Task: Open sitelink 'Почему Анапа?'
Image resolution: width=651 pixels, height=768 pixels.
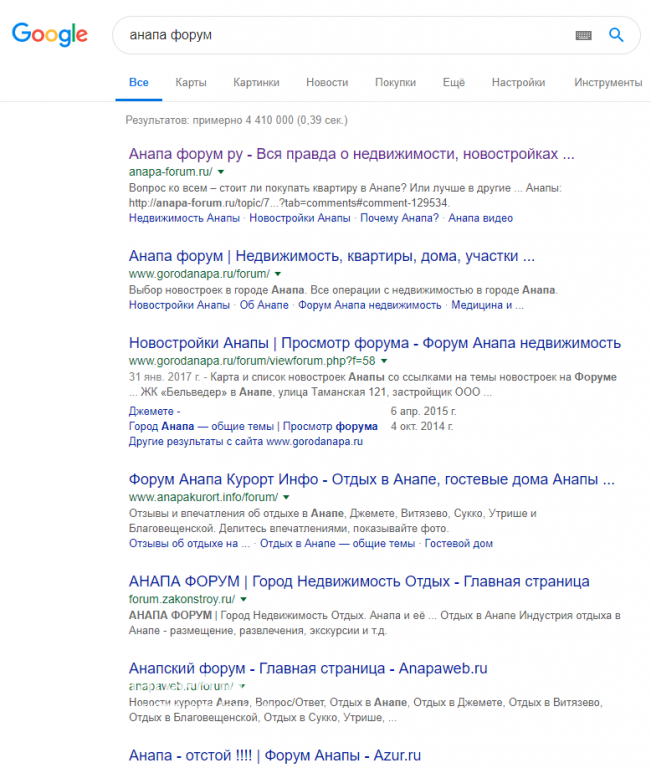Action: coord(399,218)
